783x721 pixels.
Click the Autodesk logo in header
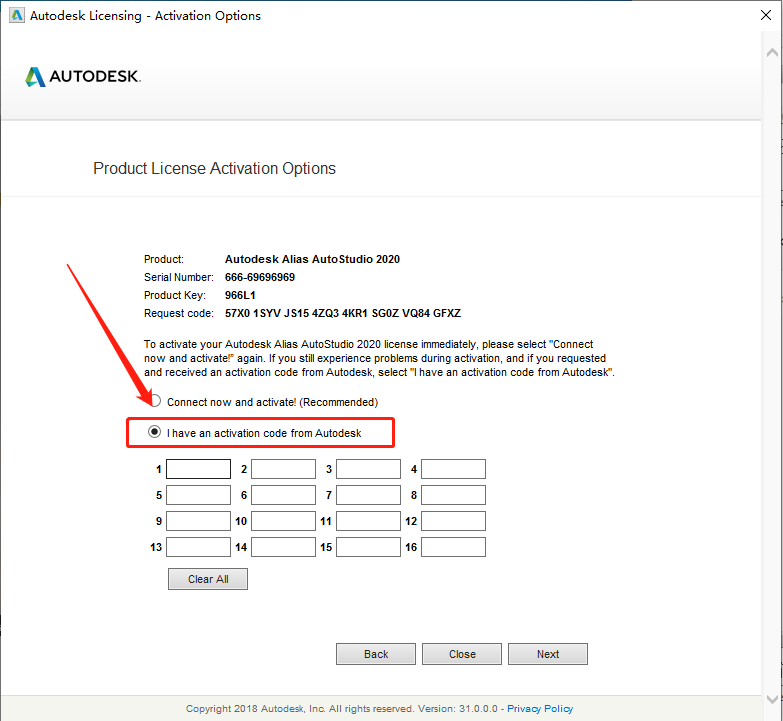click(x=83, y=76)
